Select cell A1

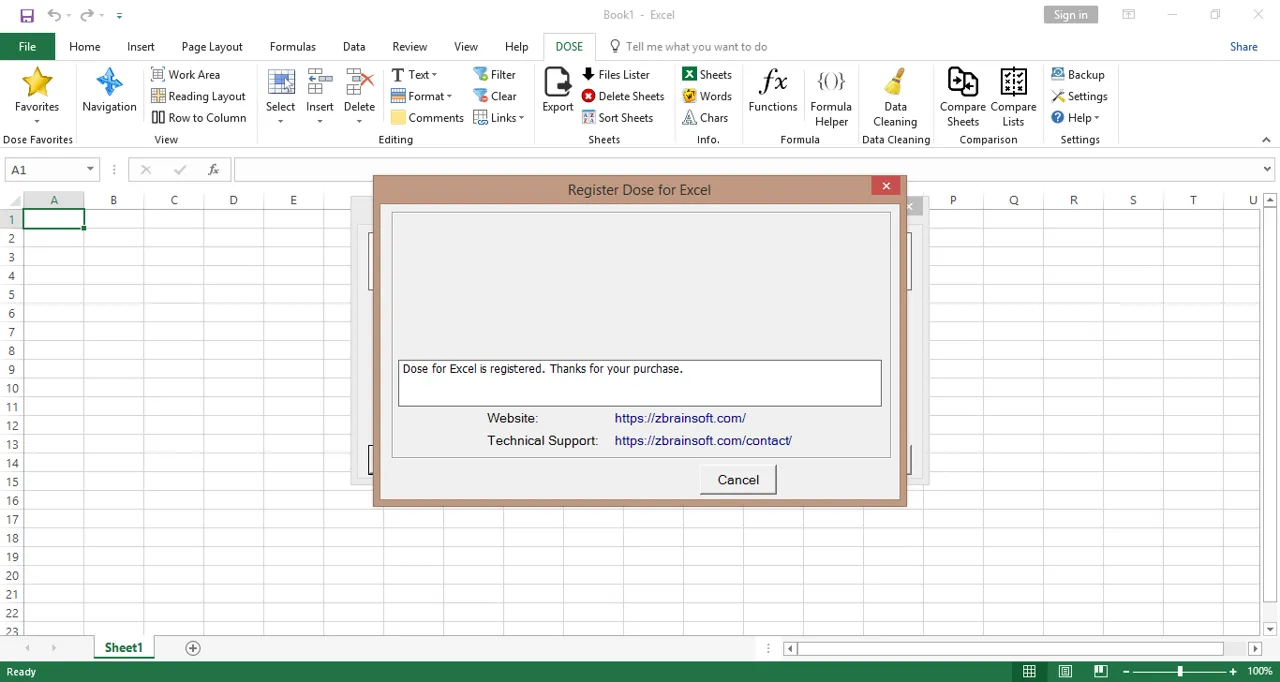[x=54, y=219]
